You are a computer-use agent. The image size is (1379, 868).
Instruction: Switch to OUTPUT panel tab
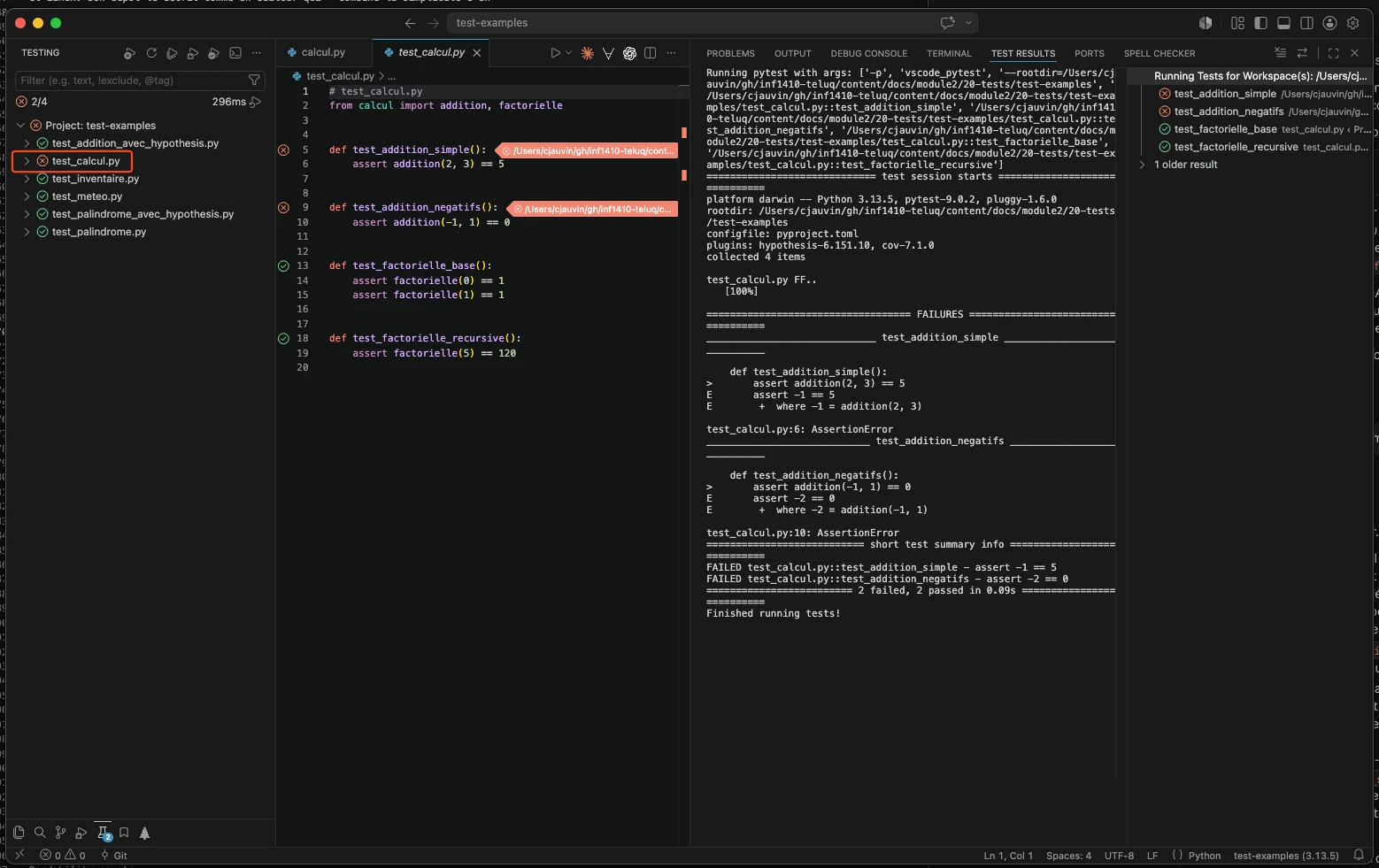(792, 53)
